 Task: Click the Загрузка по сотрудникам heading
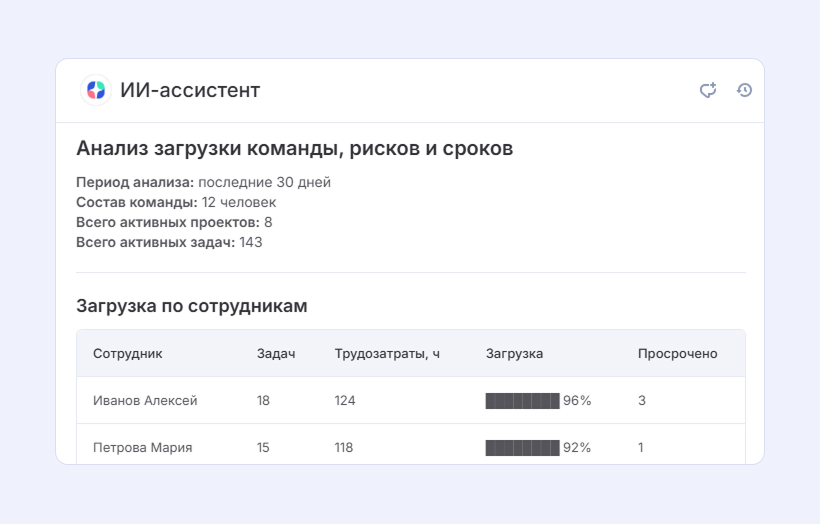tap(191, 306)
